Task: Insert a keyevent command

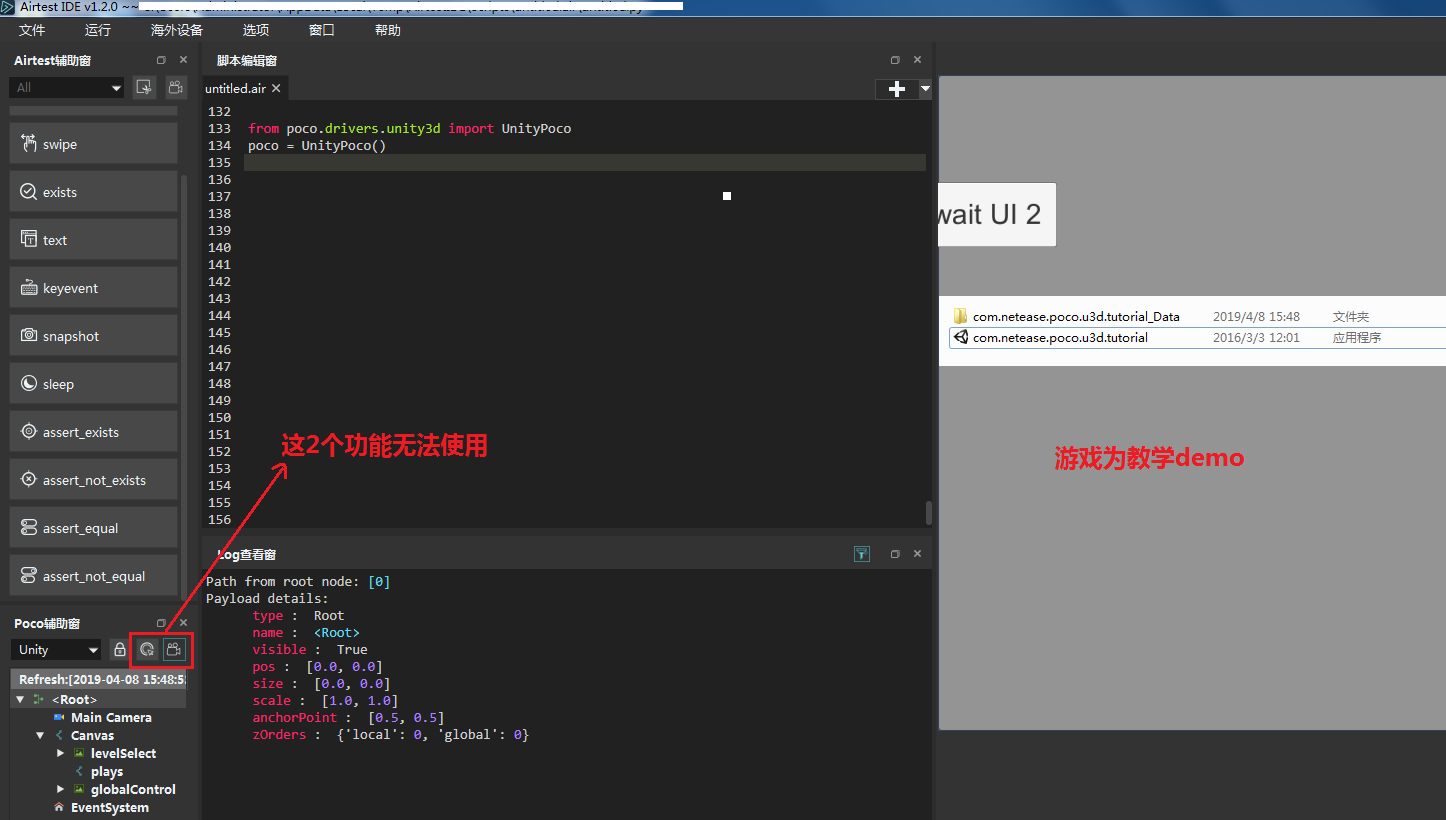Action: pos(94,288)
